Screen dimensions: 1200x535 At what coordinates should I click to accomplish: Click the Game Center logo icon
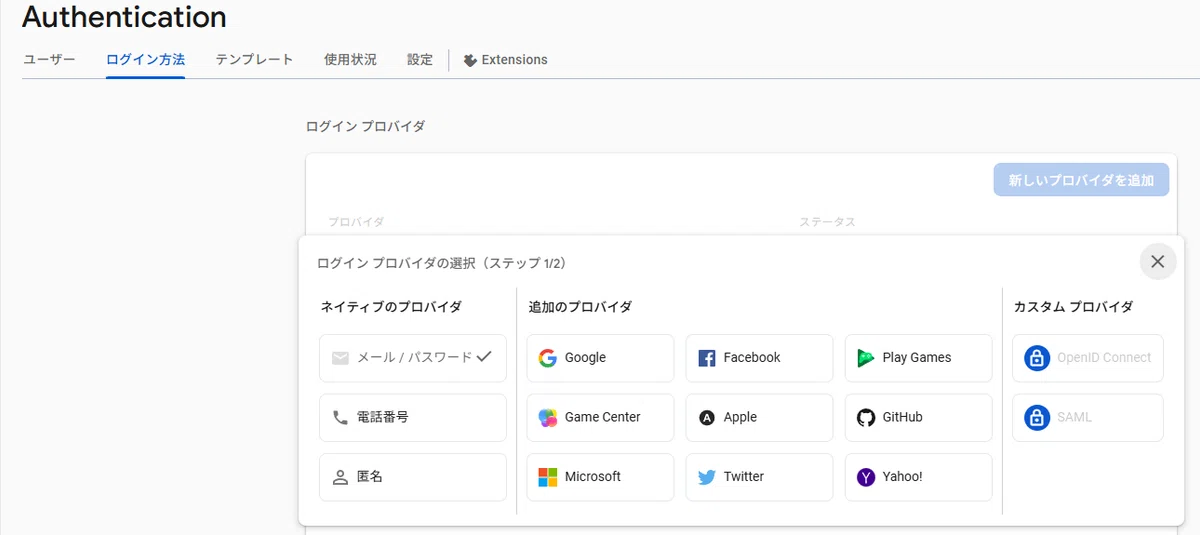pos(547,418)
